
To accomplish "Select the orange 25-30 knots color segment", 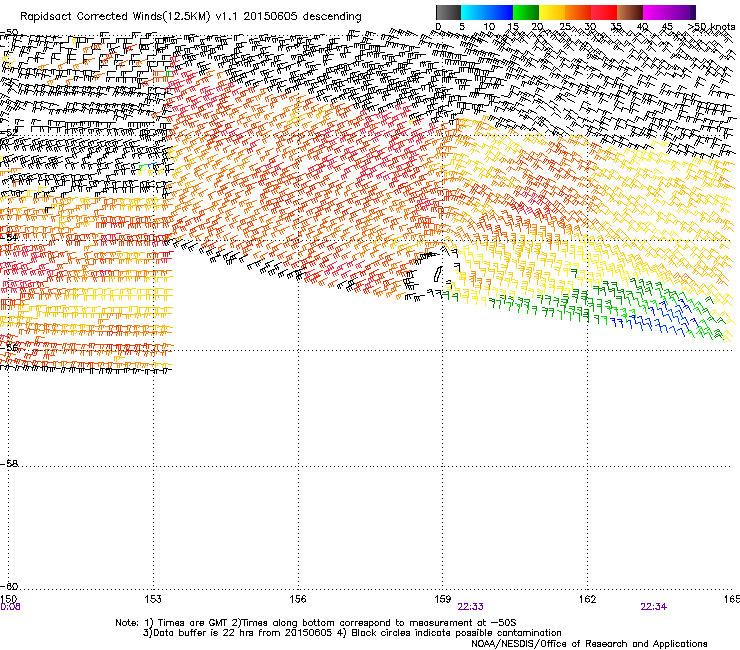I will tap(578, 12).
